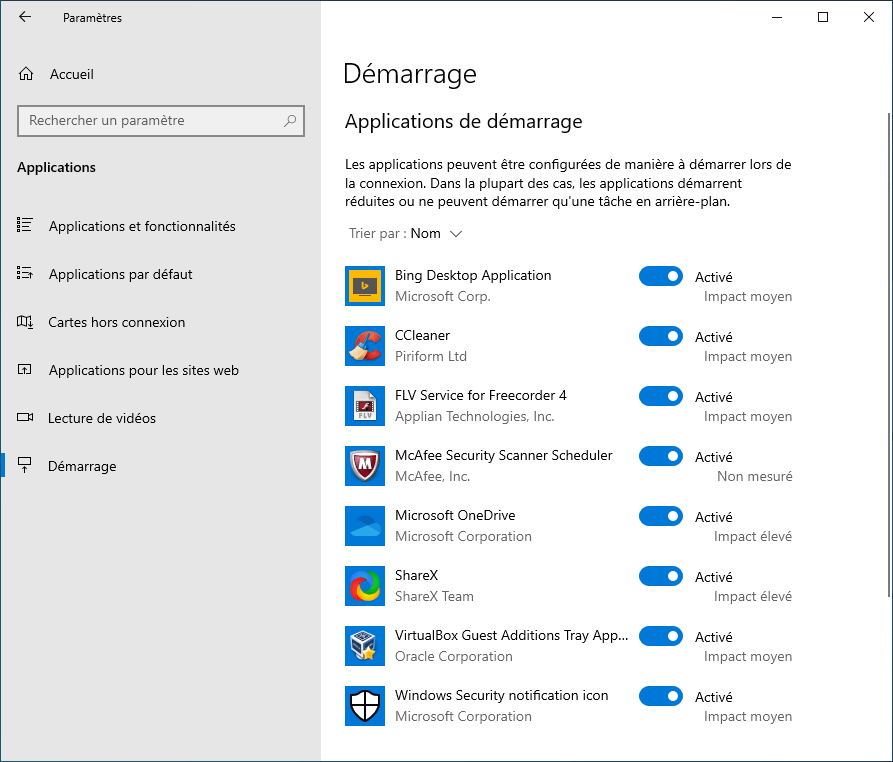Turn off Windows Security notification icon toggle

(x=661, y=696)
